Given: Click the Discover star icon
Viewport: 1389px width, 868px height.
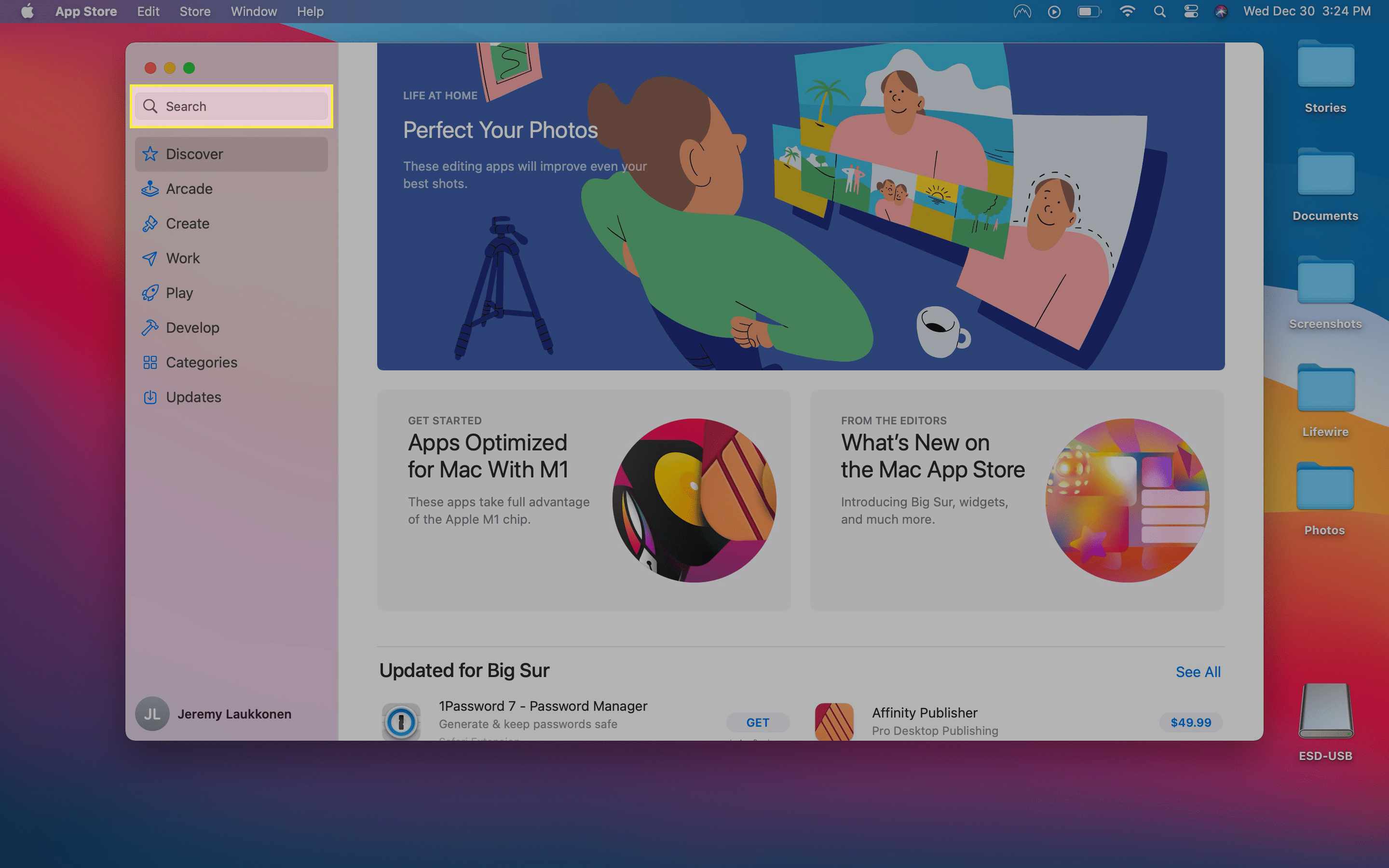Looking at the screenshot, I should point(150,154).
